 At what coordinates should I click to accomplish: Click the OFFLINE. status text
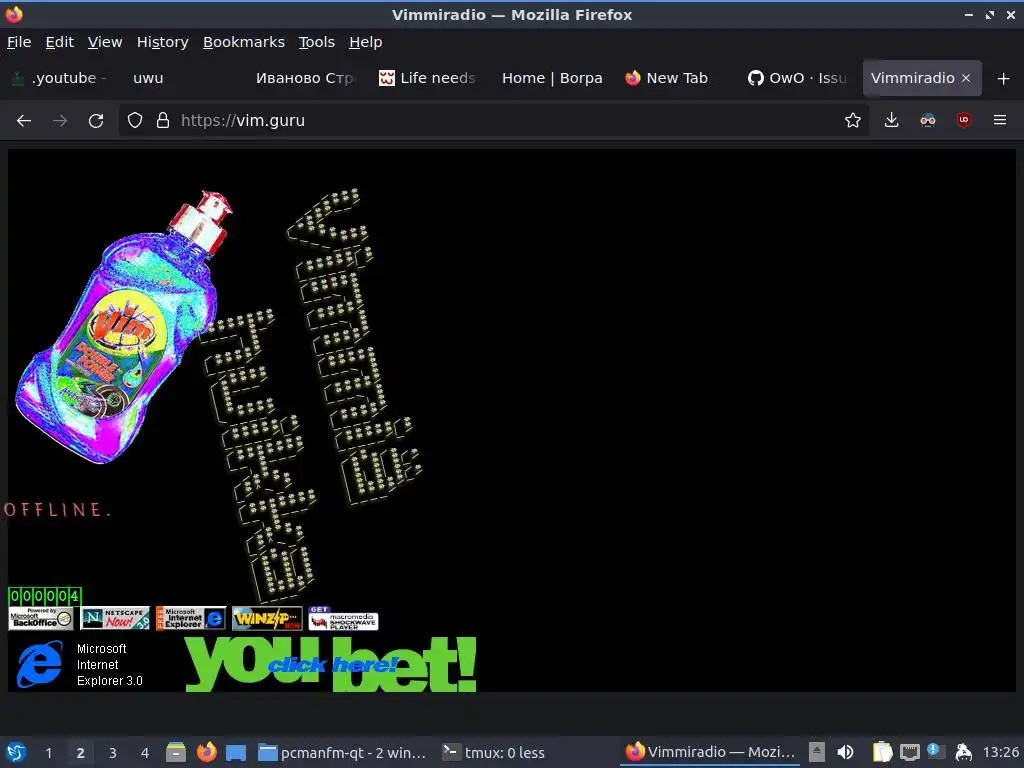pos(57,509)
